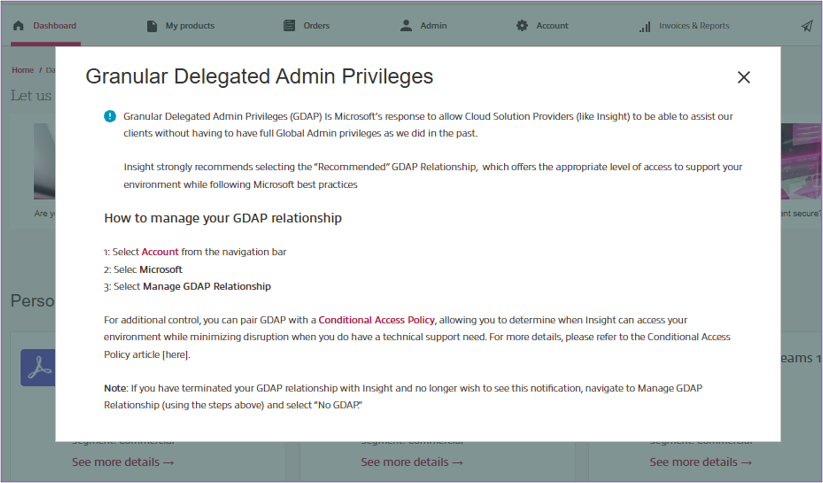Click the Manage GDAP Relationship text in step 3
Screen dimensions: 823x483
click(207, 287)
